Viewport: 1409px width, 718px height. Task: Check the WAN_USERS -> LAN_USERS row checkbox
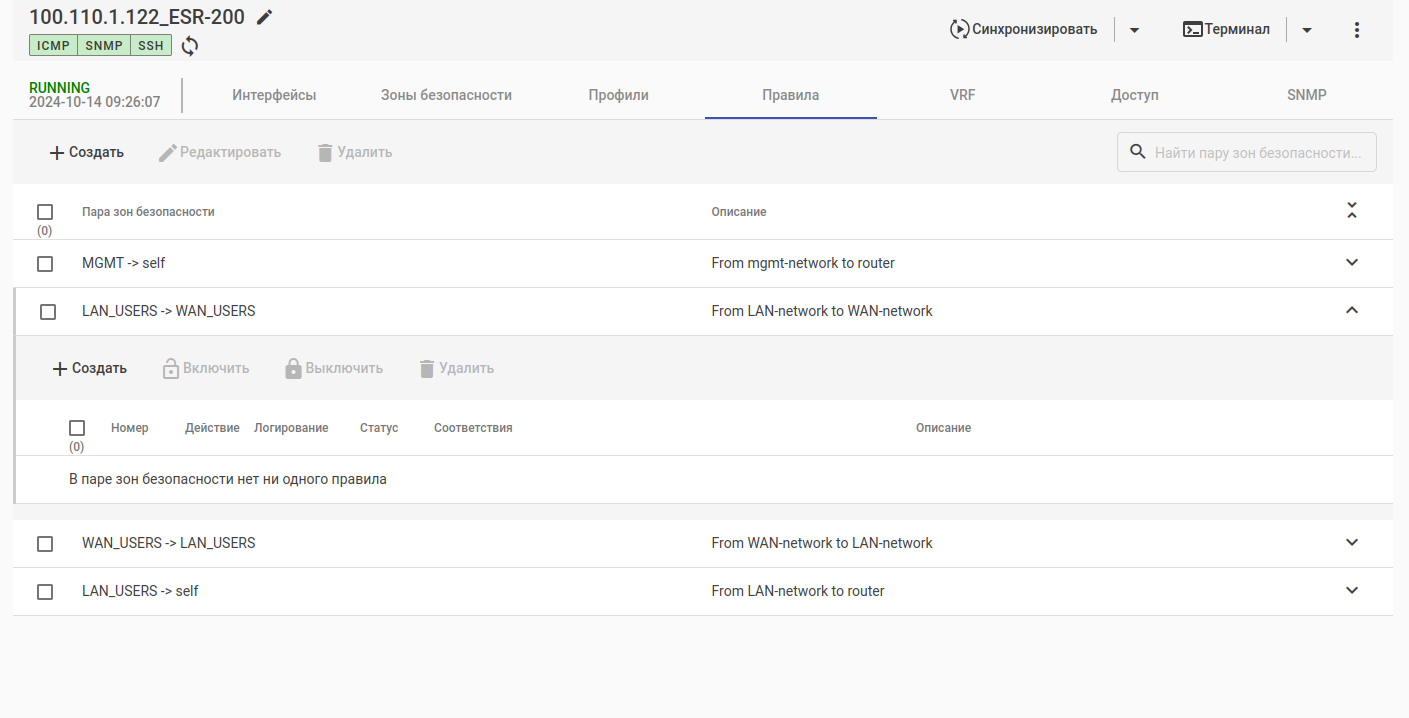point(45,544)
